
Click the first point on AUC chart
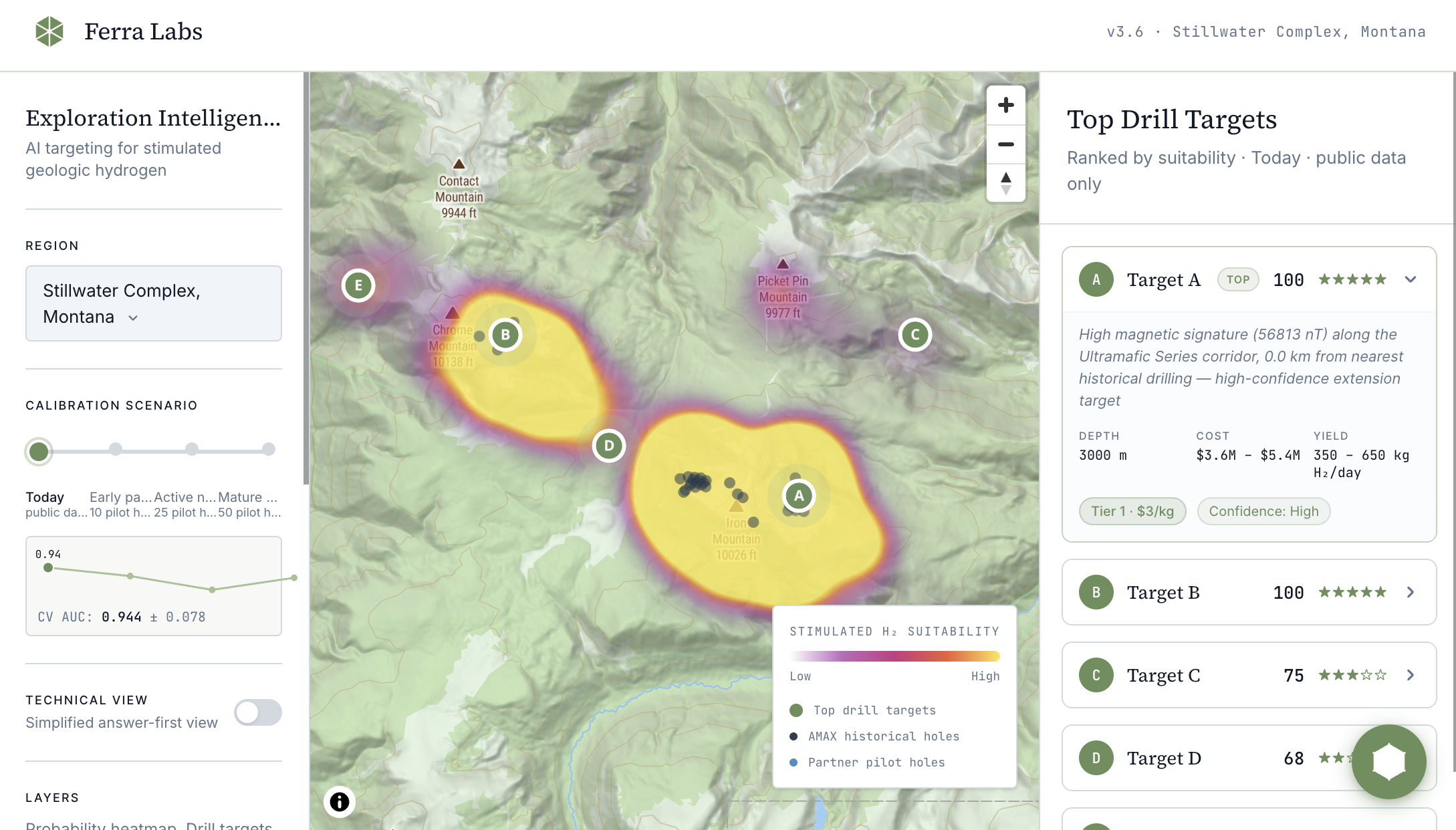[x=48, y=568]
